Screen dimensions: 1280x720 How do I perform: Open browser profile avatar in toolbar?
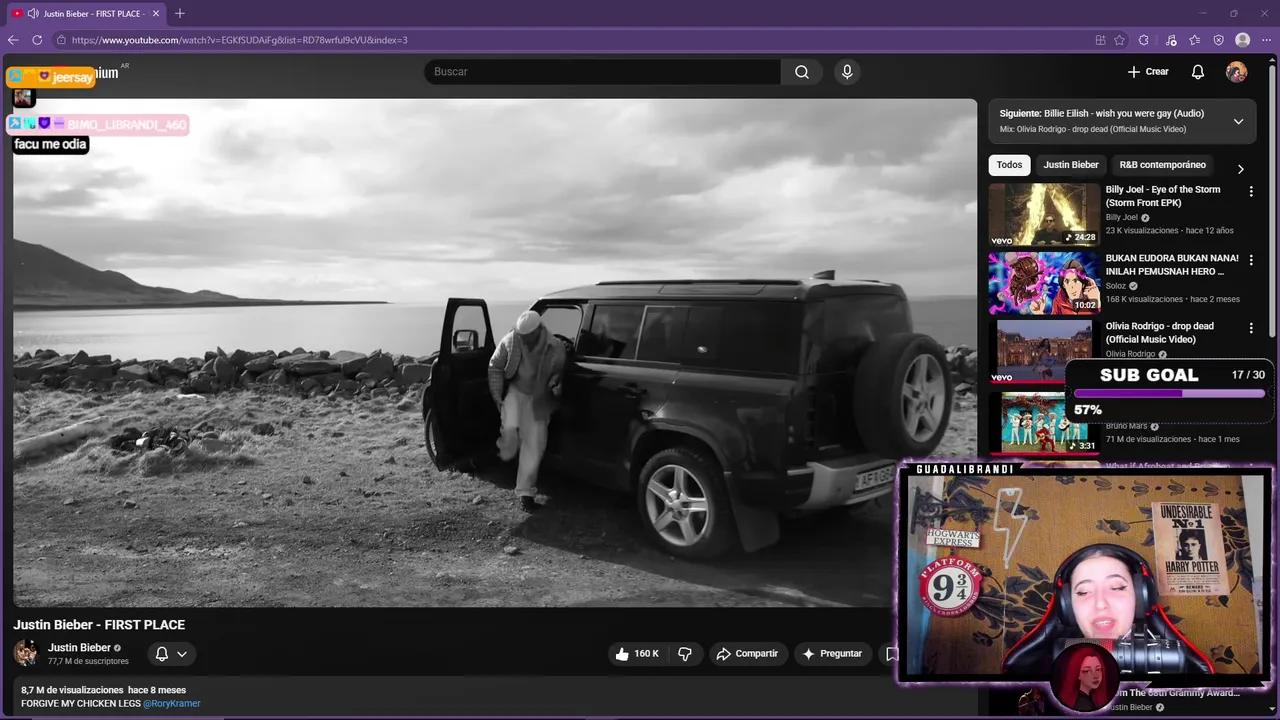pos(1243,40)
